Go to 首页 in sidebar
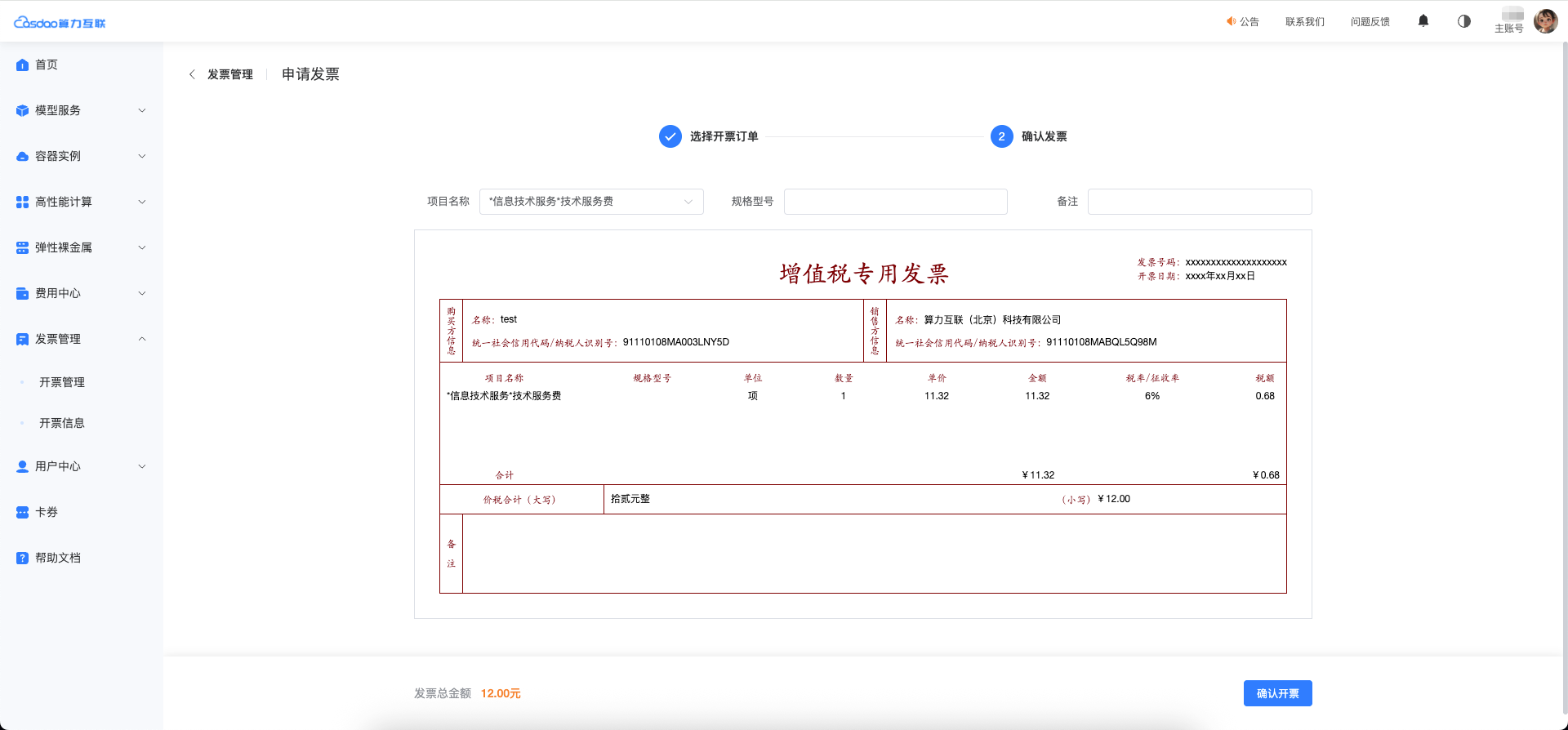Screen dimensions: 1568x730 click(x=47, y=65)
